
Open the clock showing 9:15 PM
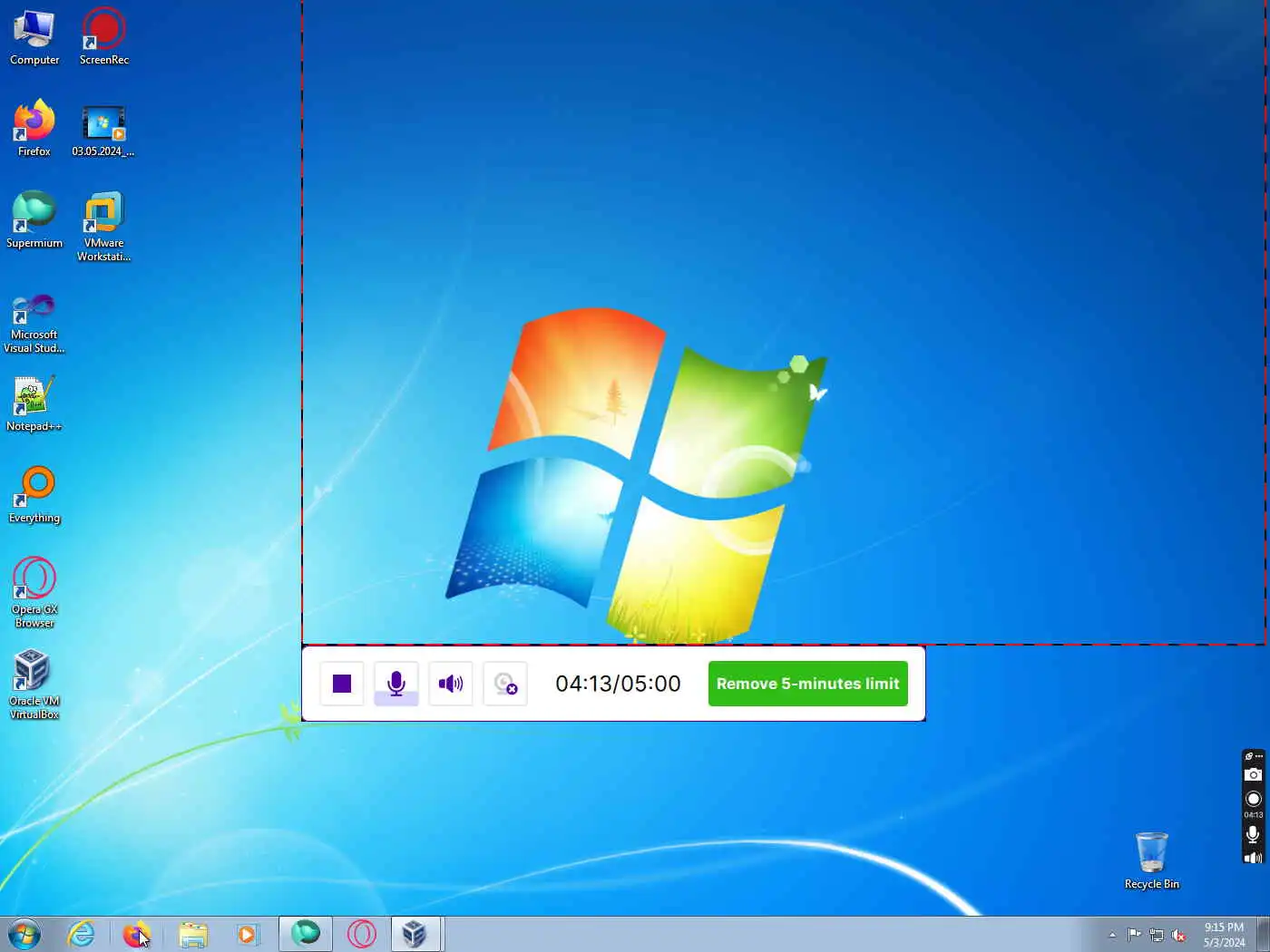point(1224,935)
